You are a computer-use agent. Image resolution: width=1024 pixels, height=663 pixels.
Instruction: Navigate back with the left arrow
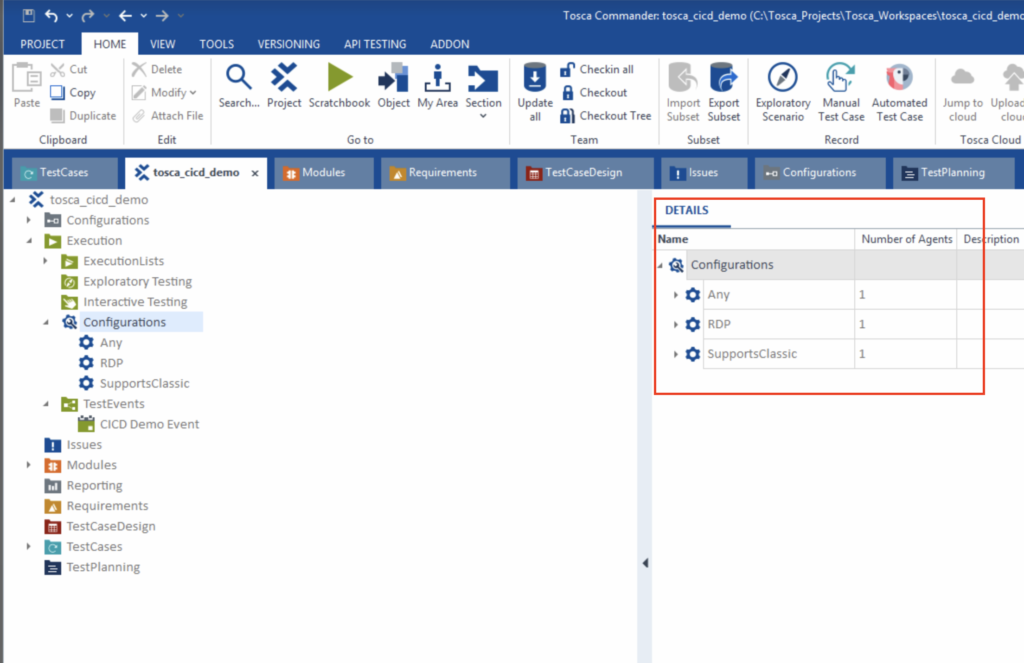[x=125, y=15]
